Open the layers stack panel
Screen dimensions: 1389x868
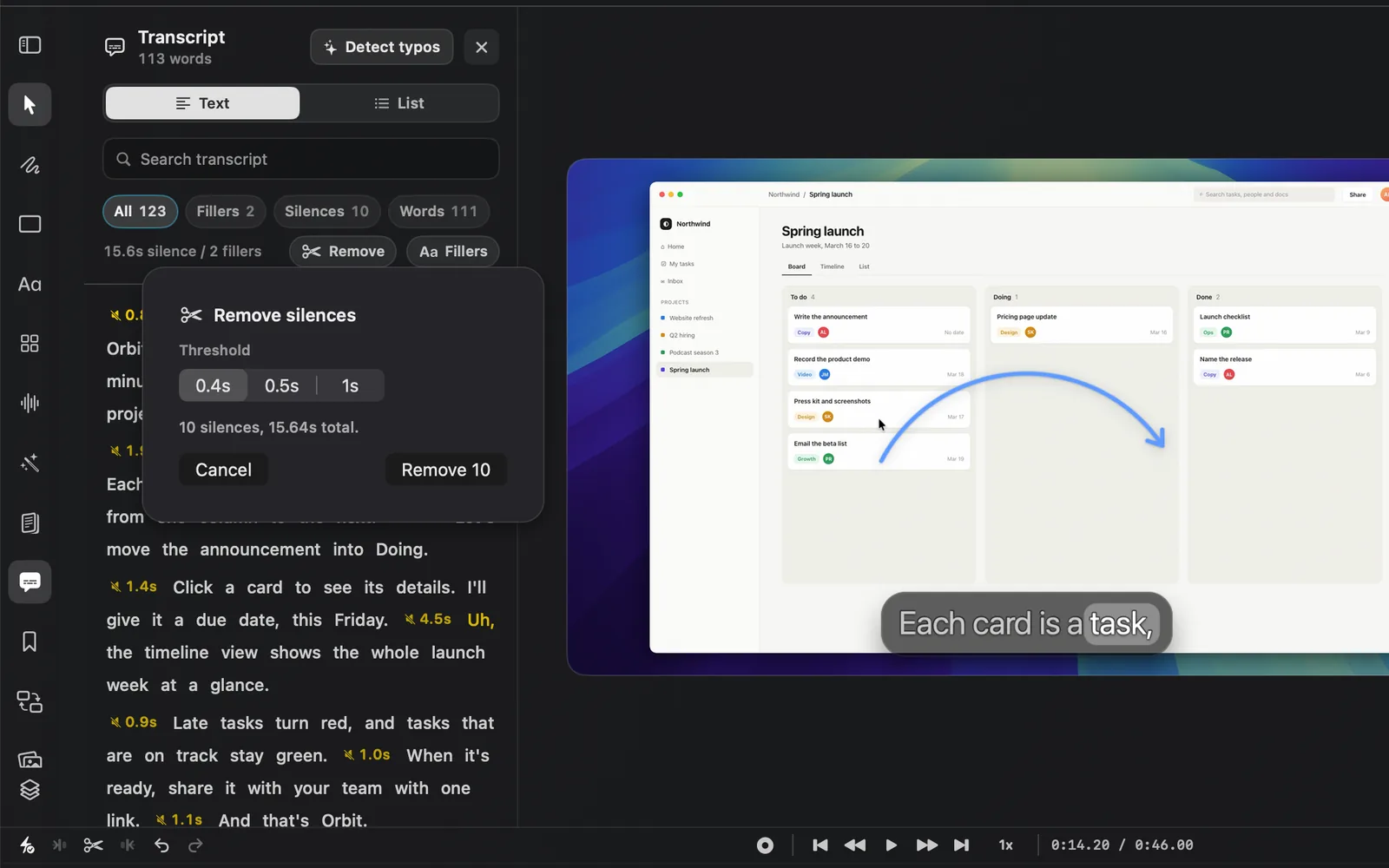pyautogui.click(x=30, y=789)
